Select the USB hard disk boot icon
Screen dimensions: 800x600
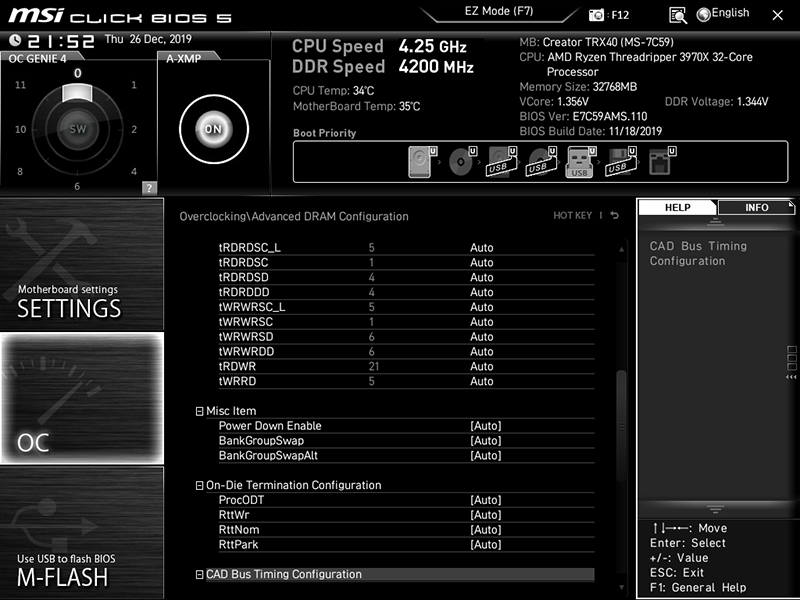(502, 162)
